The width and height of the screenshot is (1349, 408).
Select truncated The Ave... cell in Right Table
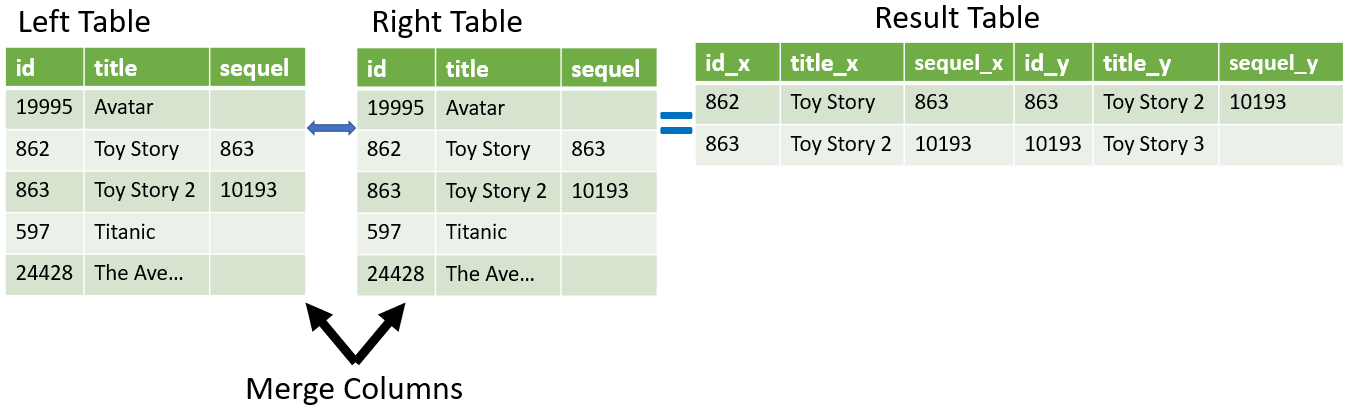coord(498,274)
